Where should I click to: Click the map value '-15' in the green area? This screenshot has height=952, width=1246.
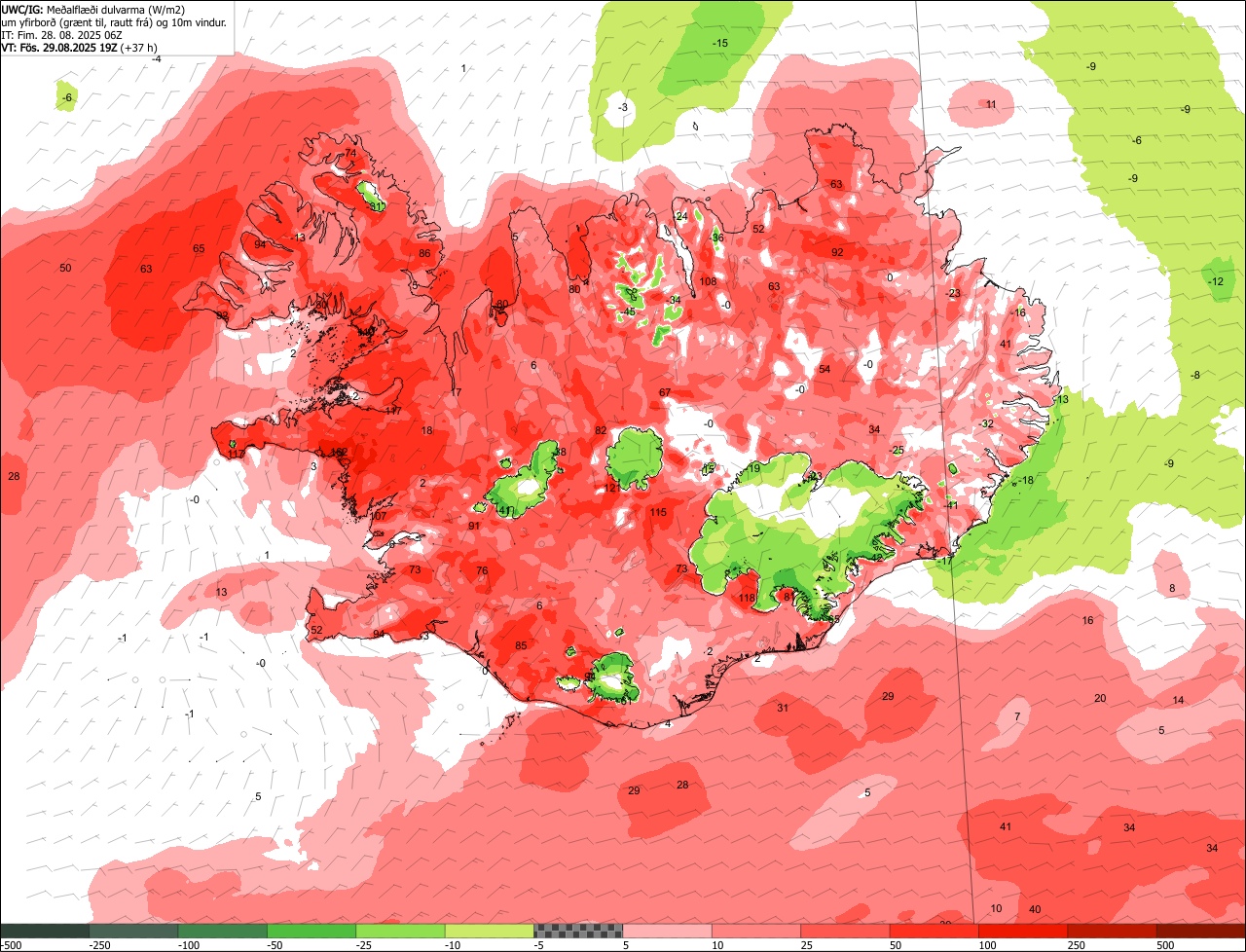pos(719,43)
